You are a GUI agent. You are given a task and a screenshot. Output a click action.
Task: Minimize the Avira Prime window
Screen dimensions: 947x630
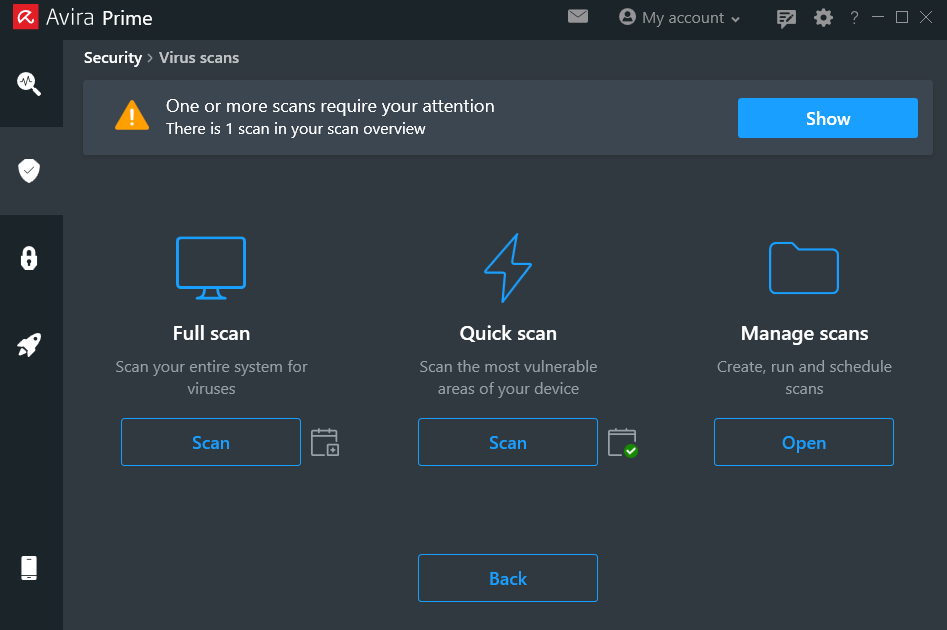[x=878, y=18]
